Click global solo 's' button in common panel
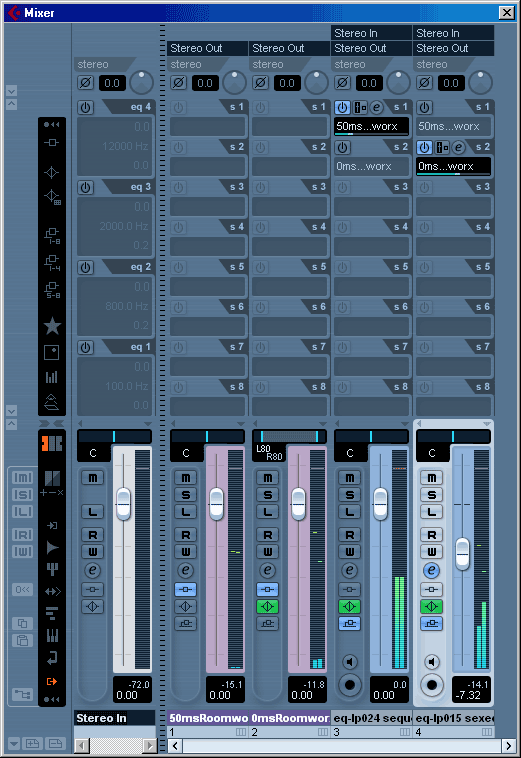 (x=23, y=495)
